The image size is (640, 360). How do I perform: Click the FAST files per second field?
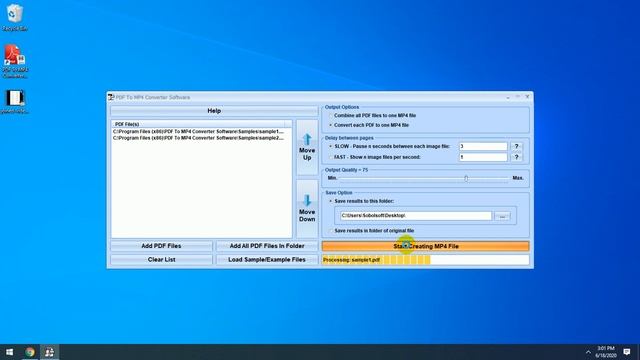coord(483,157)
